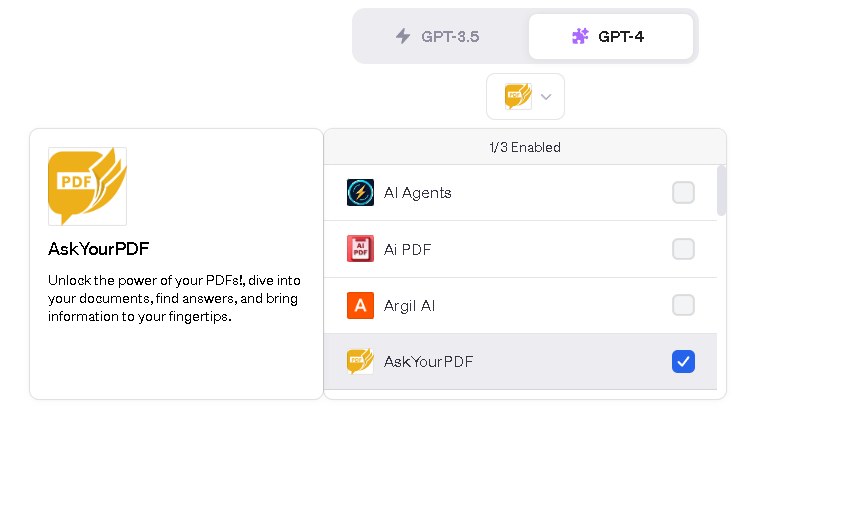Click the AskYourPDF icon in plugin selector button
Viewport: 847px width, 525px height.
(x=519, y=96)
